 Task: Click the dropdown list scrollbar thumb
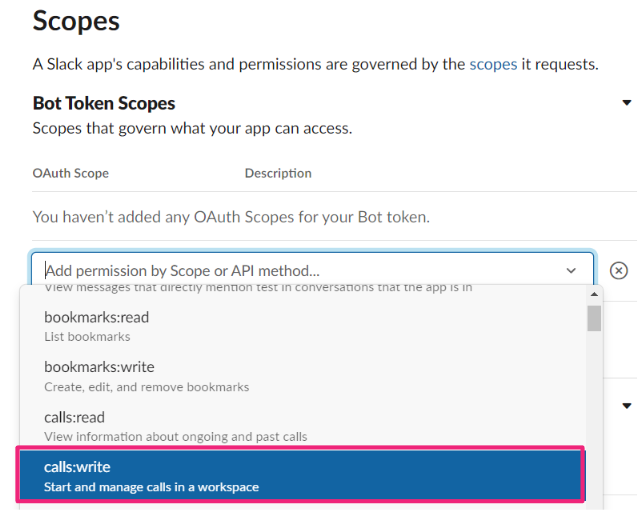click(x=594, y=318)
